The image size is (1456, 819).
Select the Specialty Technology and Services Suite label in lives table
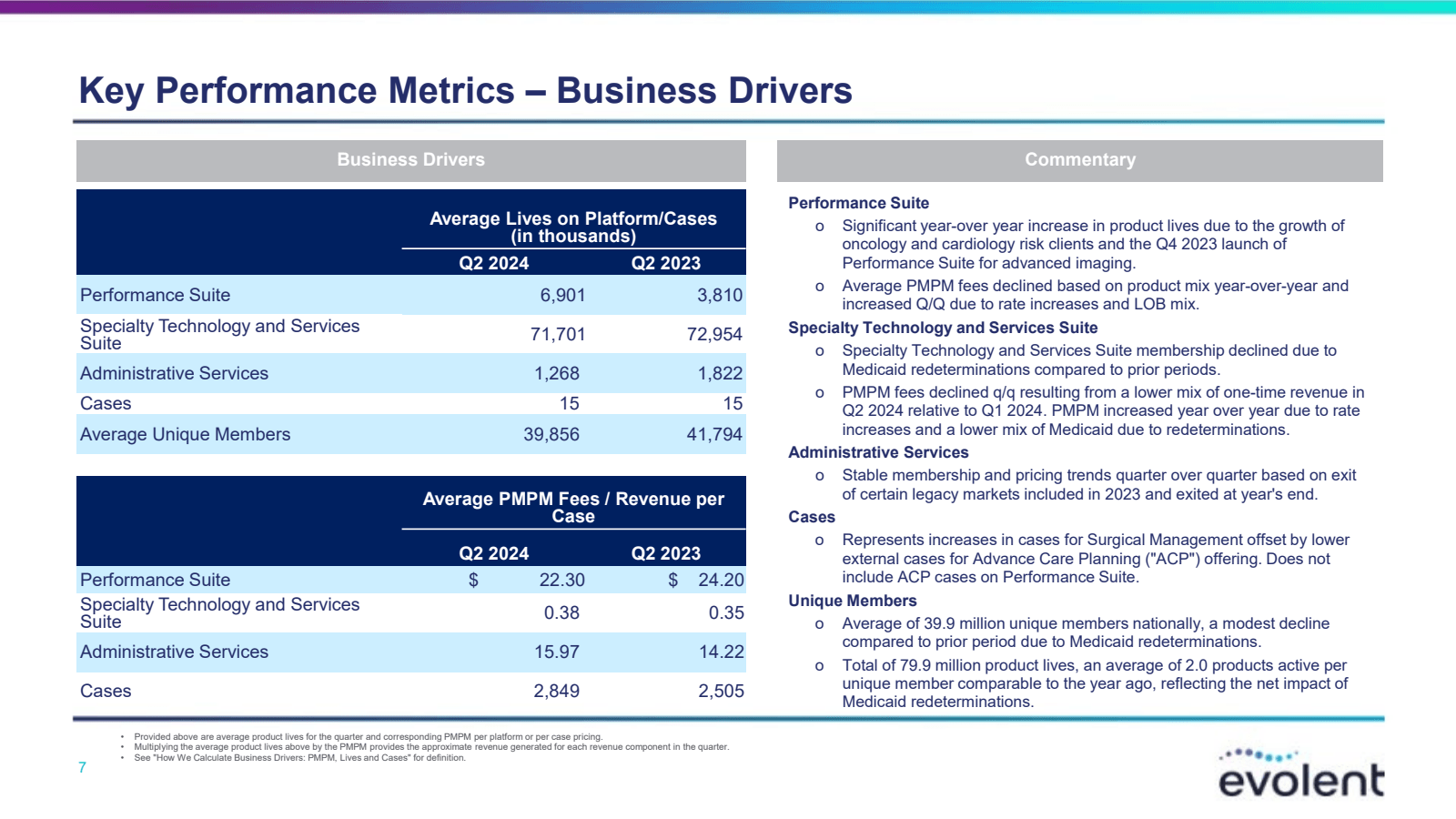pyautogui.click(x=220, y=334)
